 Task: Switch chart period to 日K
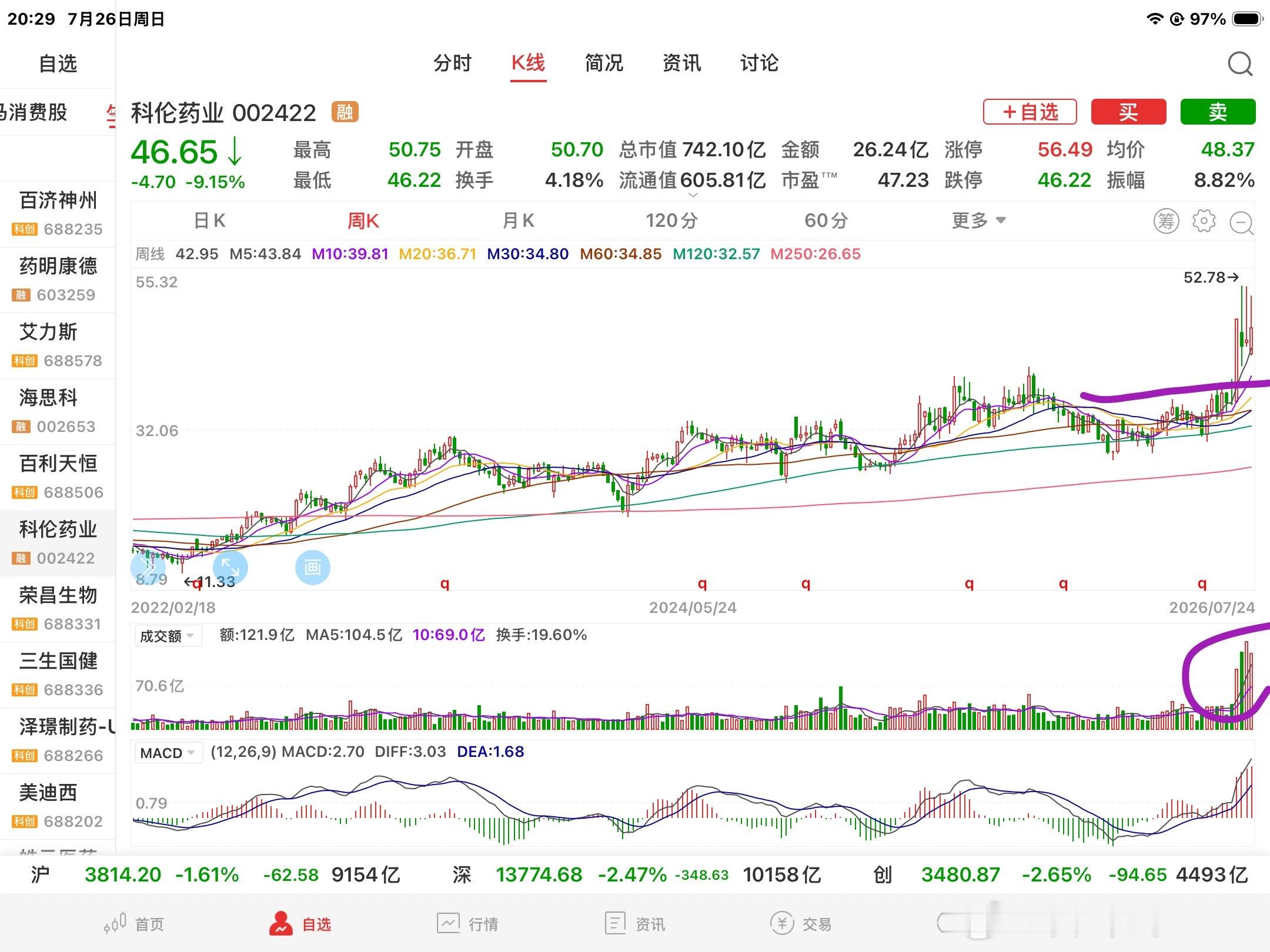tap(209, 221)
